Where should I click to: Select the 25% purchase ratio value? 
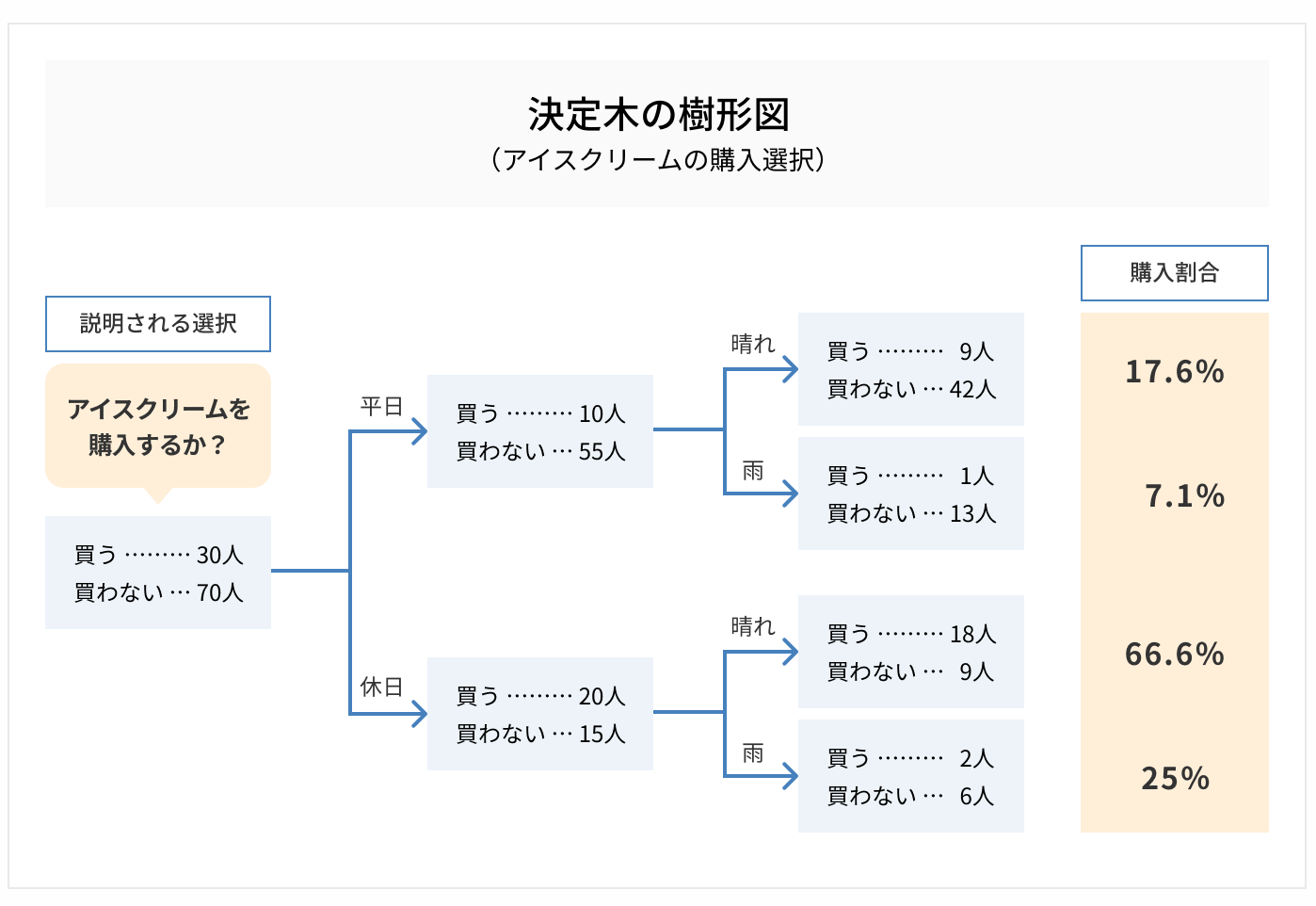(x=1175, y=779)
